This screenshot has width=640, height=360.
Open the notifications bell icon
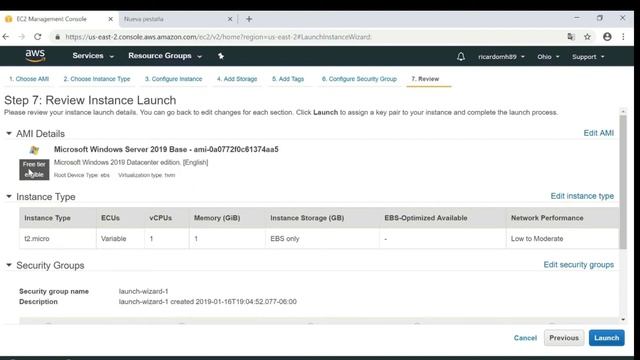point(461,57)
